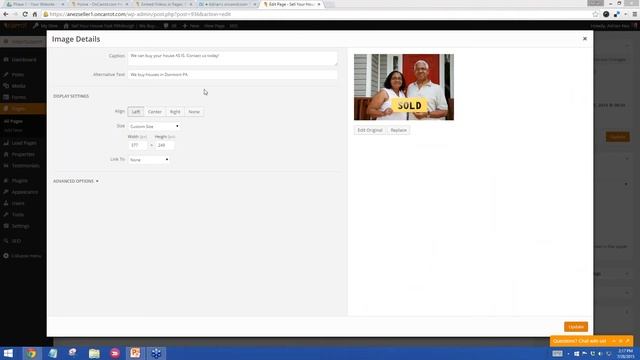This screenshot has height=360, width=640.
Task: Click browser home icon
Action: click(35, 14)
